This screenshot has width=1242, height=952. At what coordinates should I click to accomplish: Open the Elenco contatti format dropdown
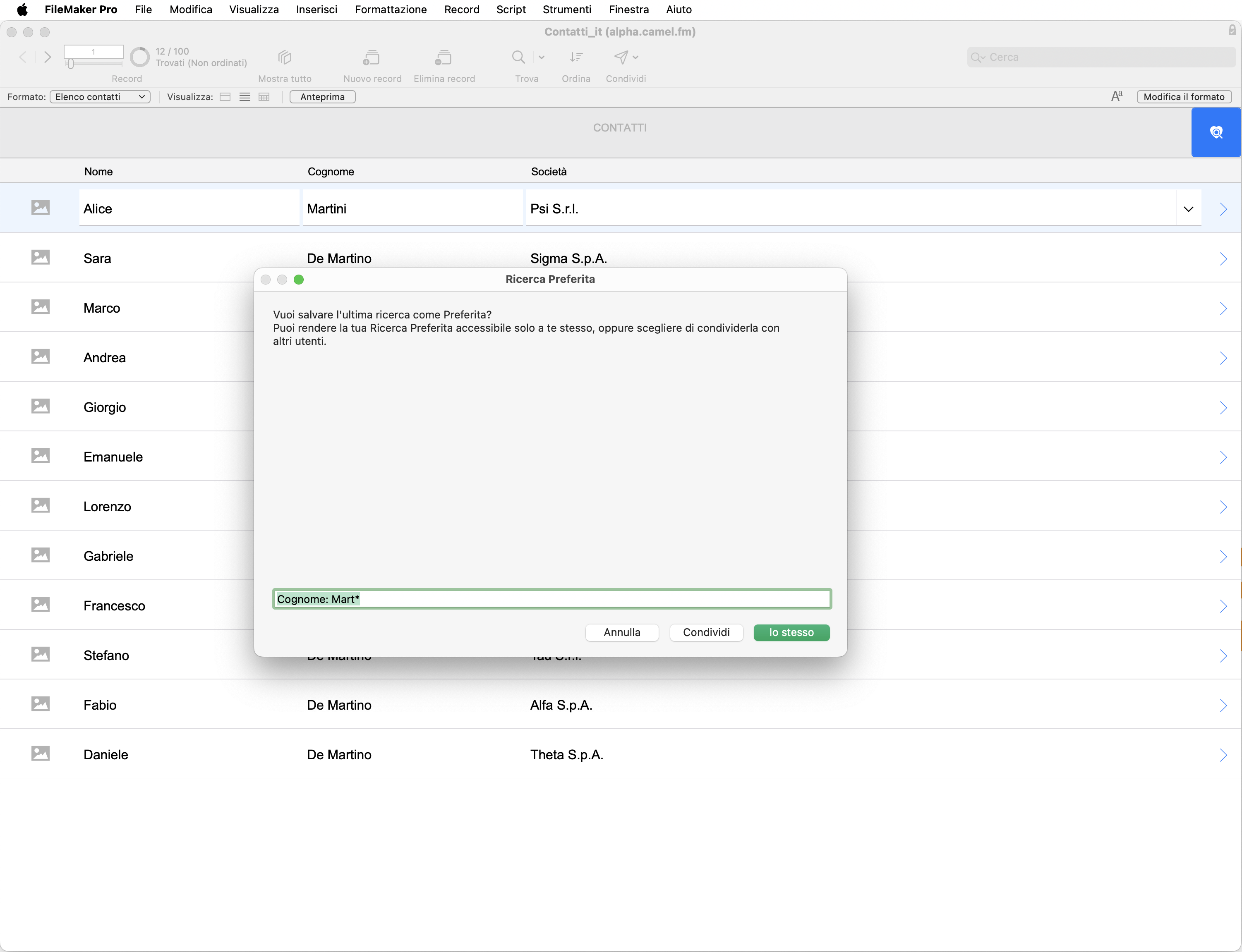coord(100,97)
